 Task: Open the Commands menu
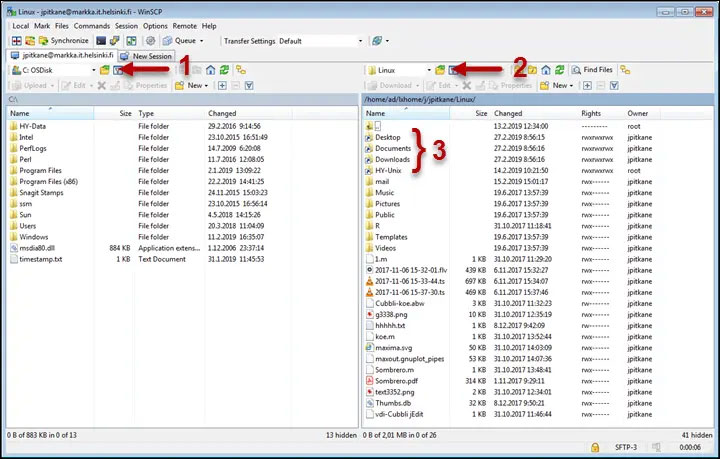[x=92, y=26]
